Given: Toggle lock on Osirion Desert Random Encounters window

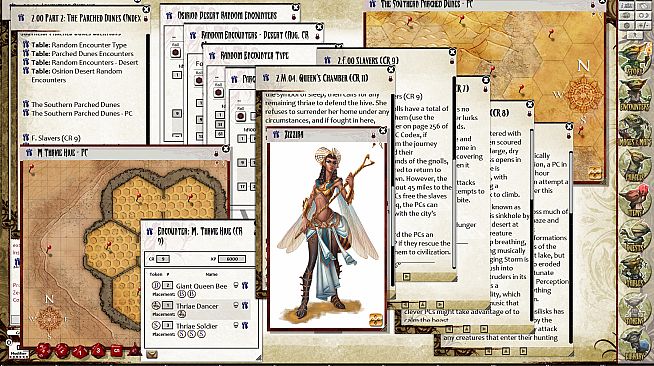Looking at the screenshot, I should (x=294, y=17).
